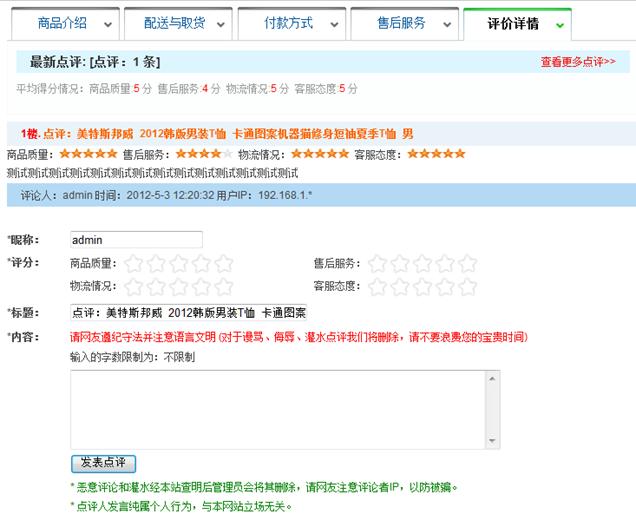Viewport: 636px width, 514px height.
Task: Switch to the 配送与取货 tab
Action: 178,24
